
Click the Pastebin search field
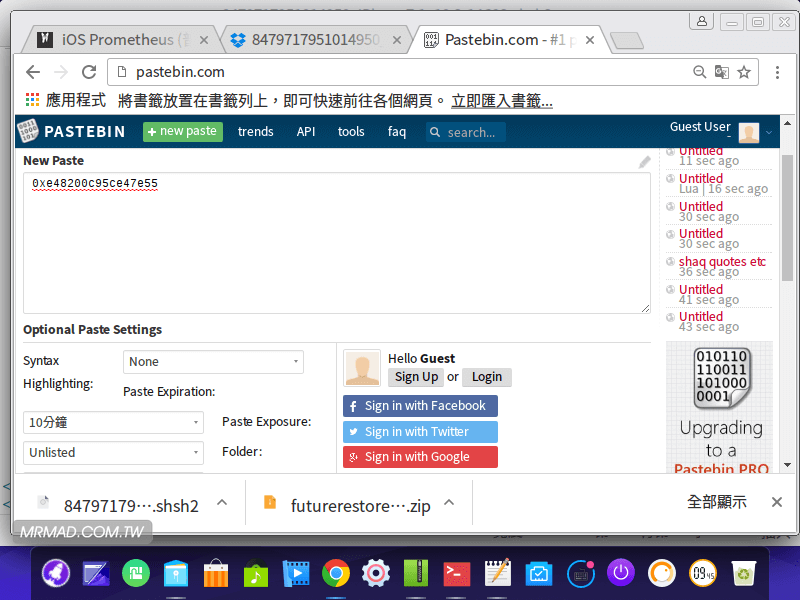coord(470,132)
